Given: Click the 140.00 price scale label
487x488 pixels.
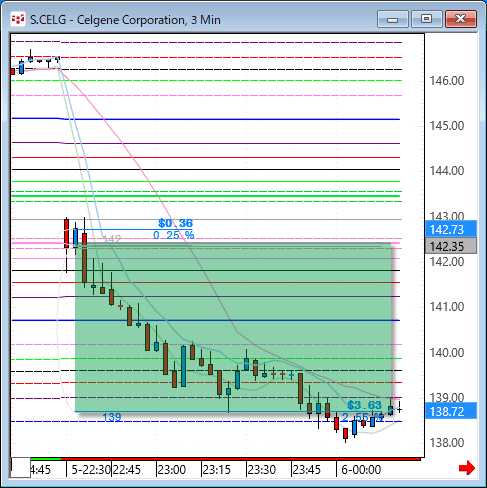Looking at the screenshot, I should click(x=447, y=352).
